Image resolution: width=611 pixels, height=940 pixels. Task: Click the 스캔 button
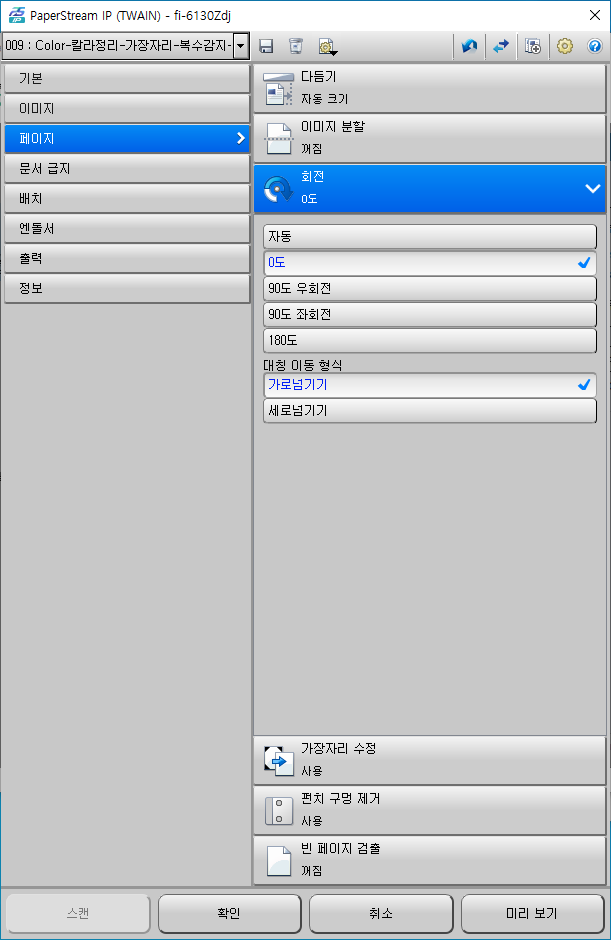tap(78, 913)
